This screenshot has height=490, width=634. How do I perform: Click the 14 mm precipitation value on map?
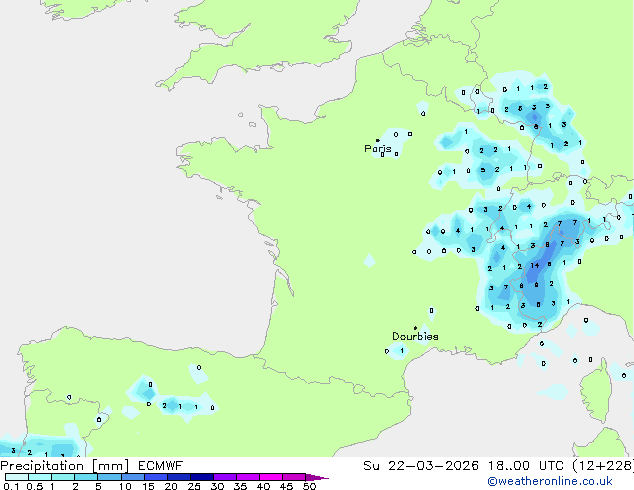point(535,266)
